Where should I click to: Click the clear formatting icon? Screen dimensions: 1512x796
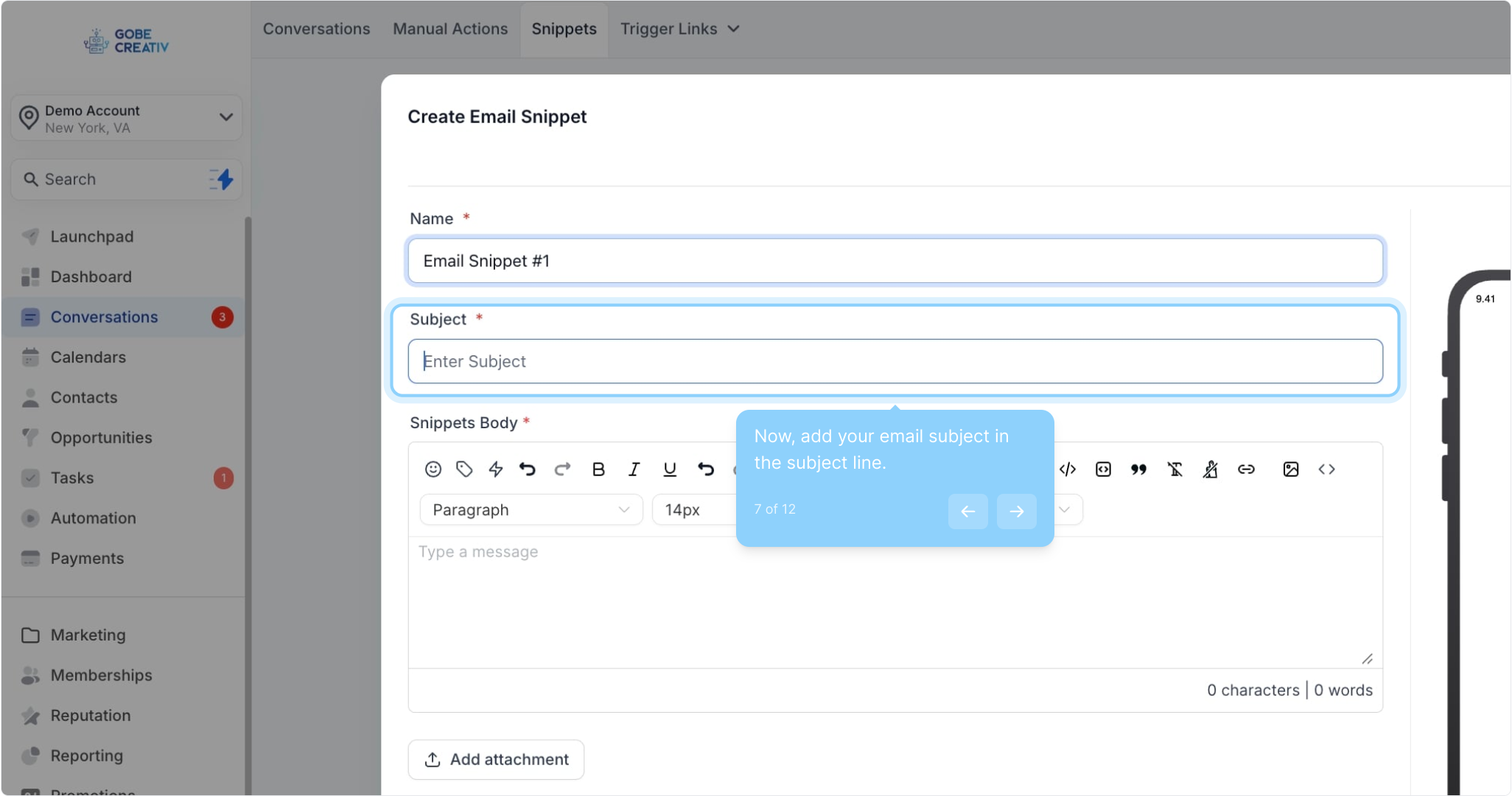click(1175, 469)
